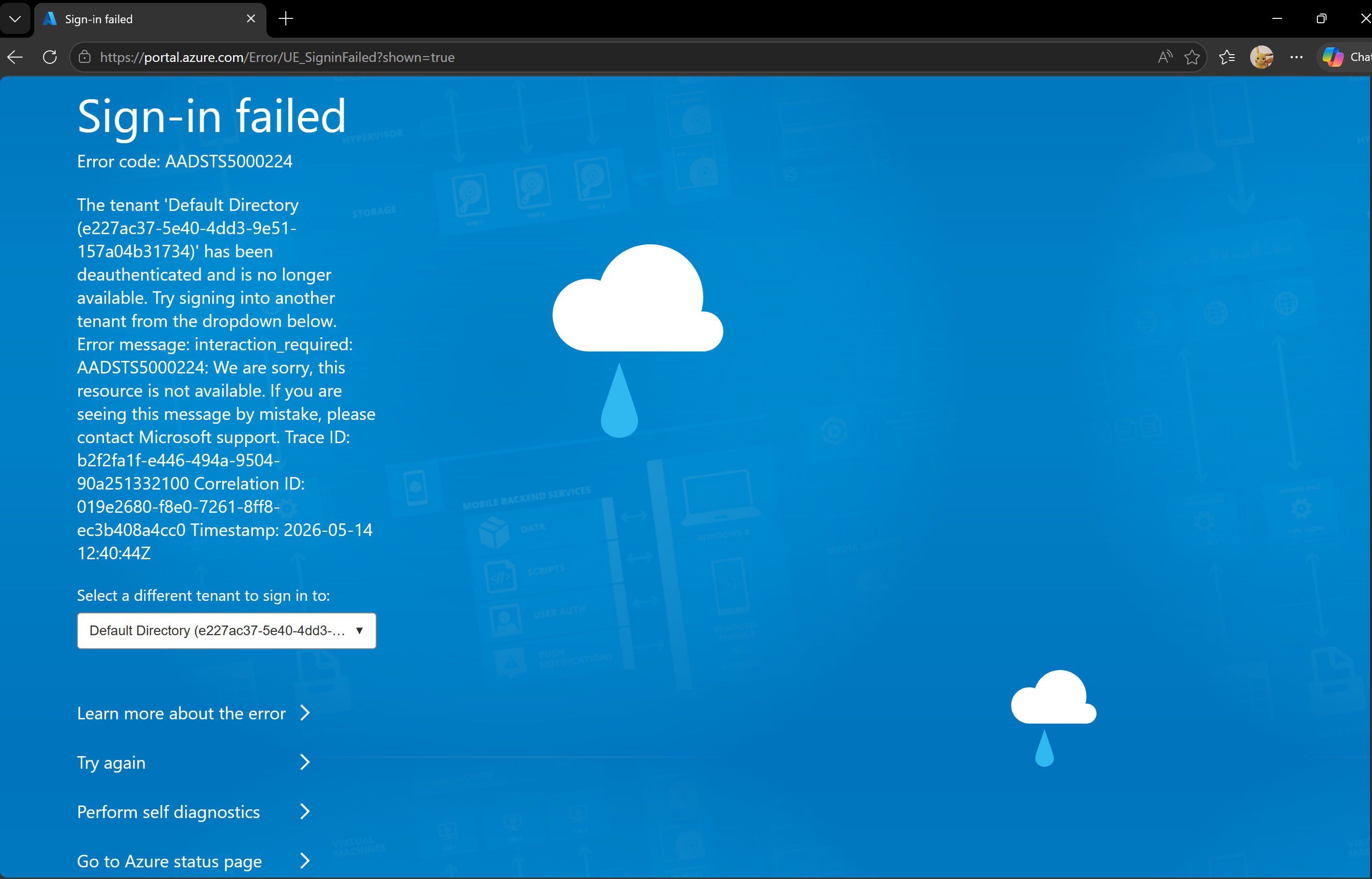Open the Favorites list
The image size is (1372, 879).
[x=1226, y=57]
